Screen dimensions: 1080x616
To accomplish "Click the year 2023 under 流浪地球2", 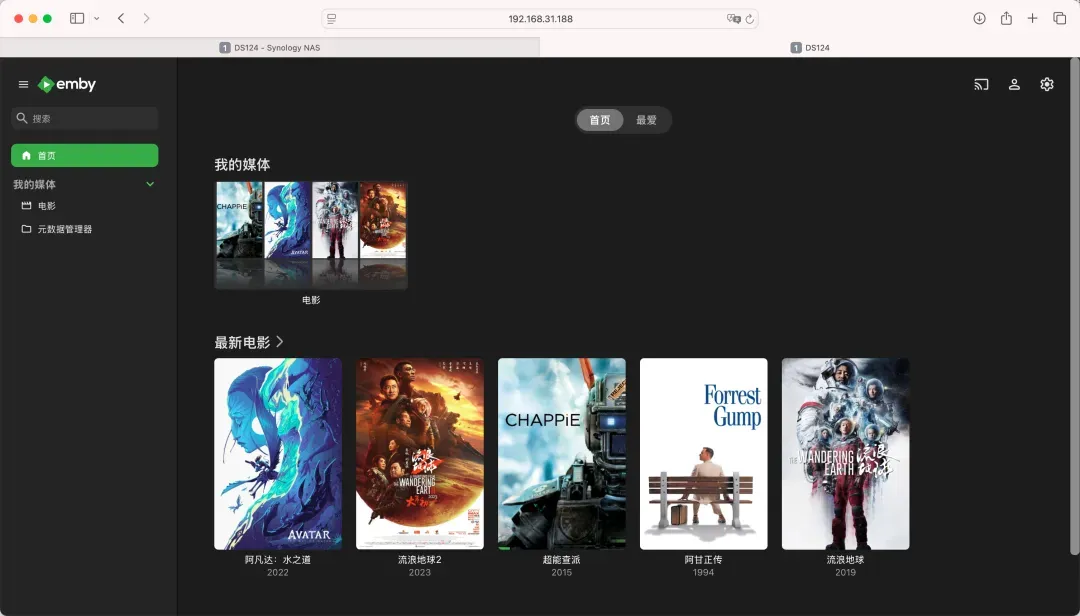I will pos(419,573).
